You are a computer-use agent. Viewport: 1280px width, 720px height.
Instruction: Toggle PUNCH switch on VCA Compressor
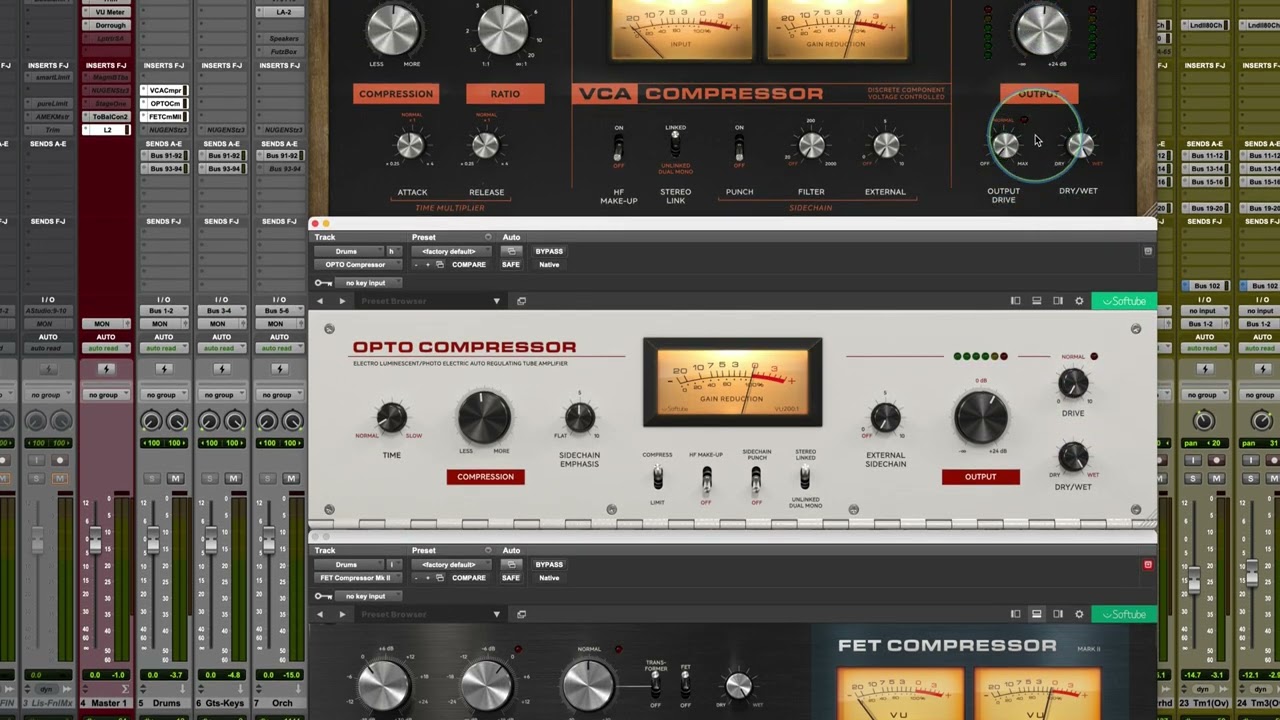739,148
